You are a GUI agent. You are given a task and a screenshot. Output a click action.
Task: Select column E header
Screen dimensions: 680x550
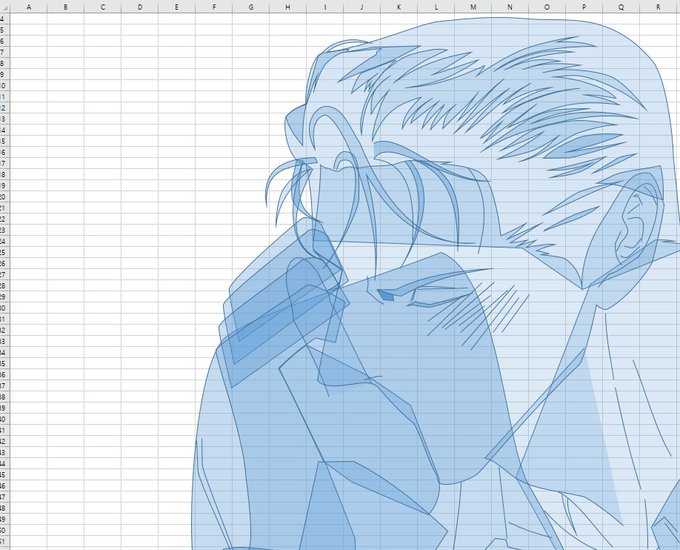[177, 7]
